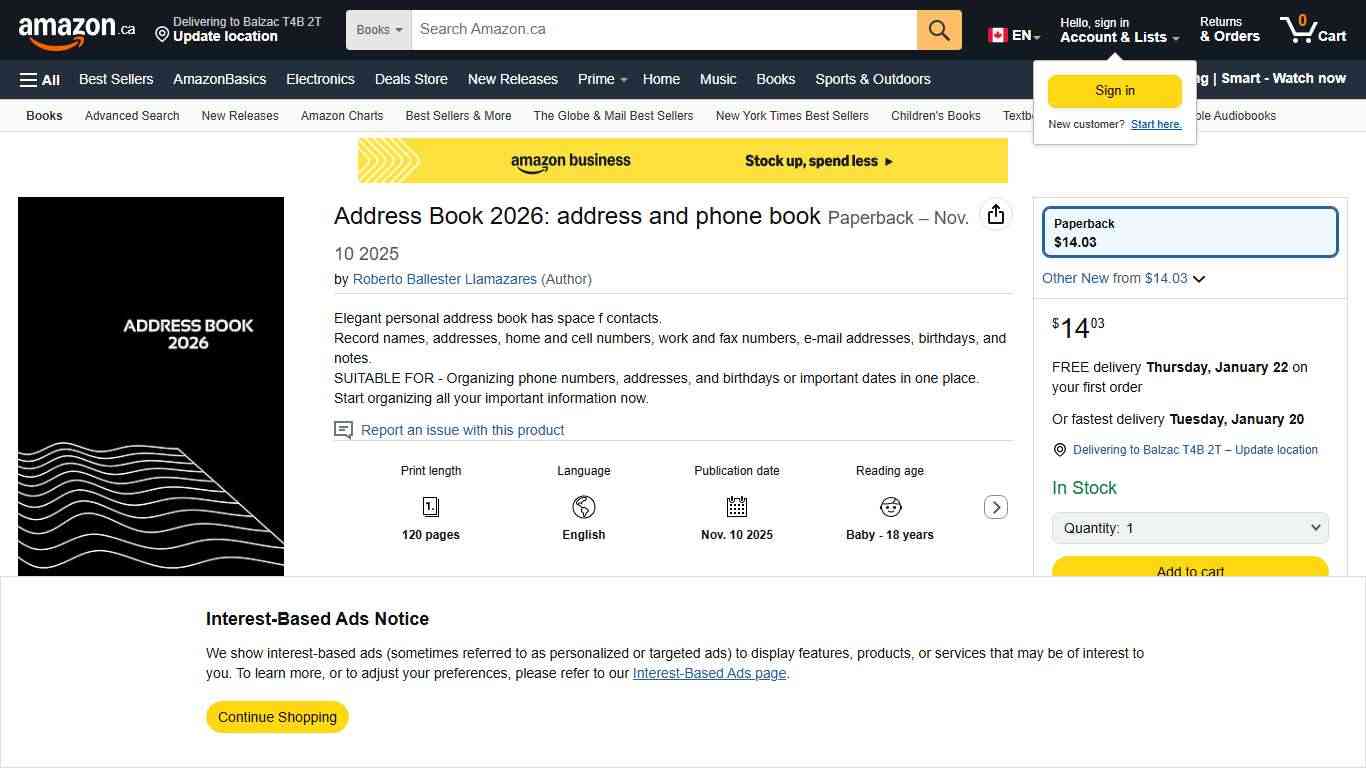Open the Quantity dropdown
1366x768 pixels.
[1189, 527]
